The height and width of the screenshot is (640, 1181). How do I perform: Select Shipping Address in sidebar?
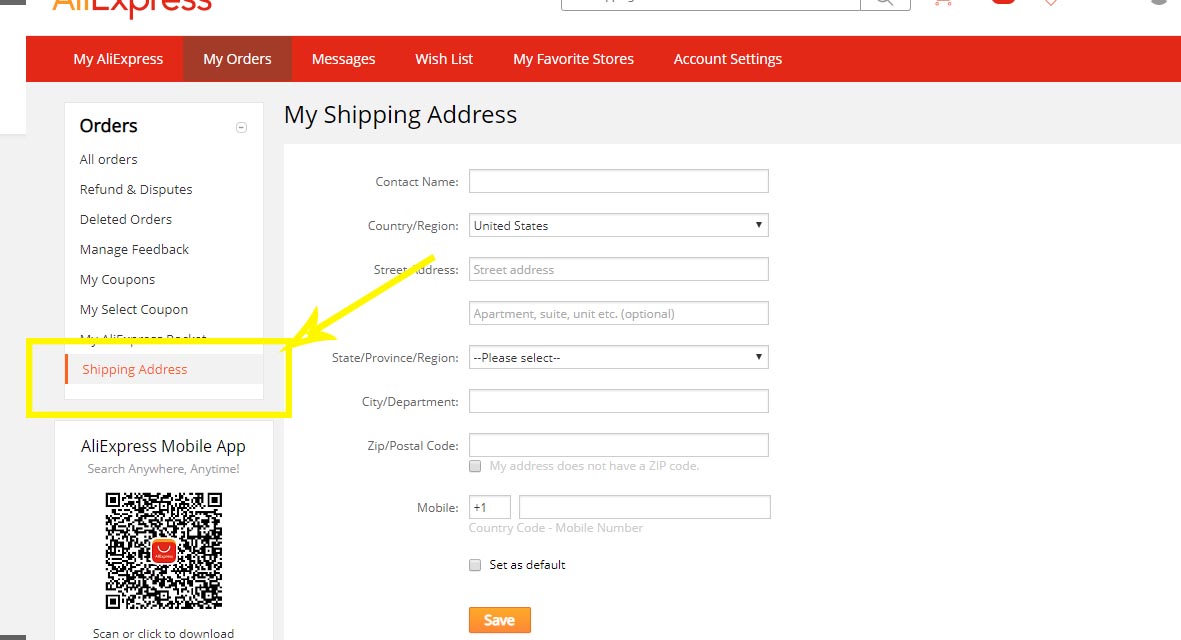point(135,369)
